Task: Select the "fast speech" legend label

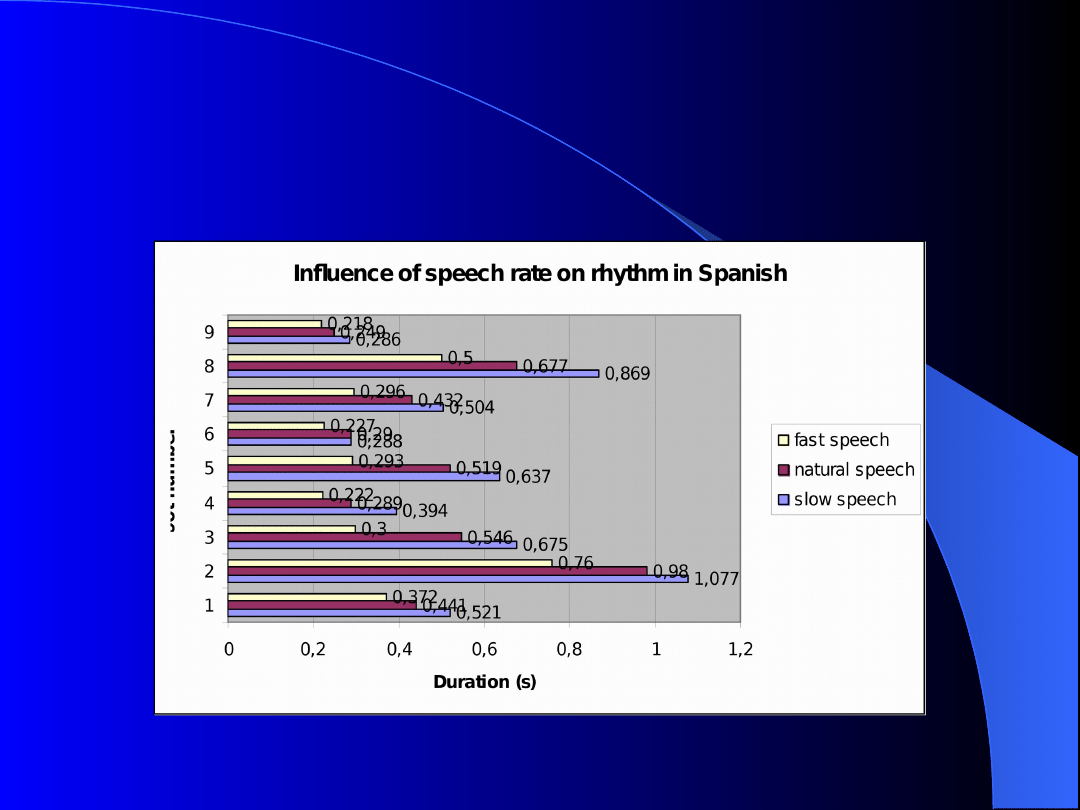Action: coord(841,440)
